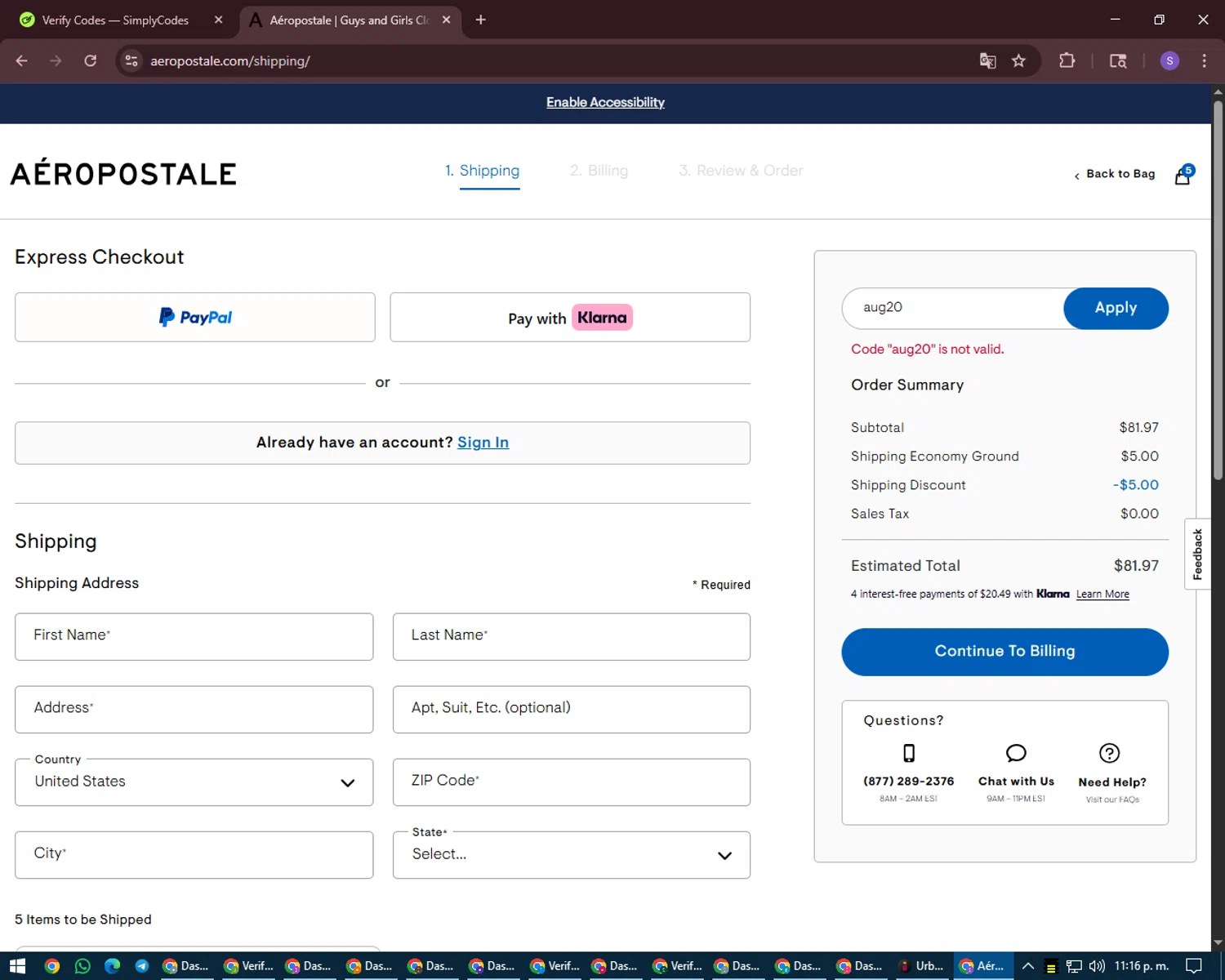Open the side panel search icon
1225x980 pixels.
1118,60
